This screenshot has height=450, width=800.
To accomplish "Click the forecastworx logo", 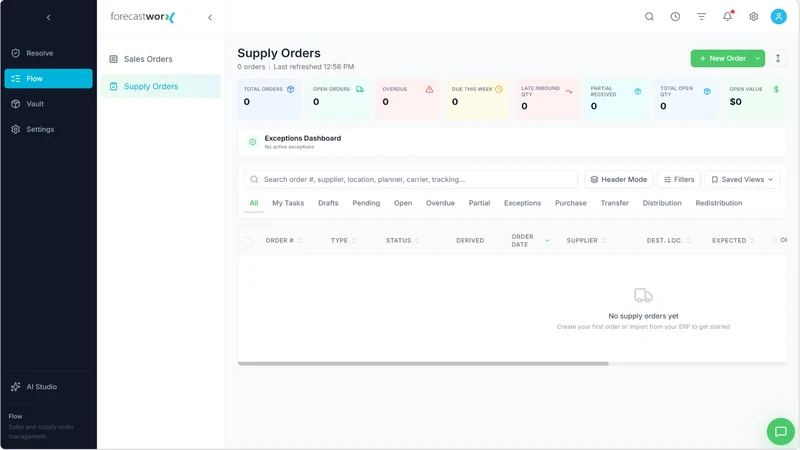I will pos(143,17).
